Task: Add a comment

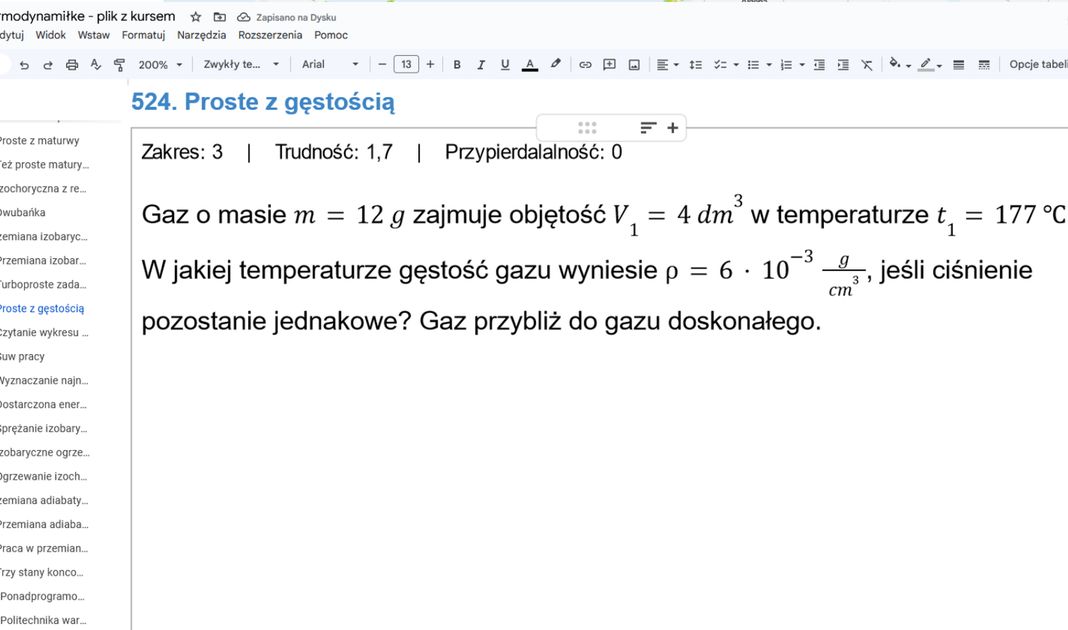Action: (609, 64)
